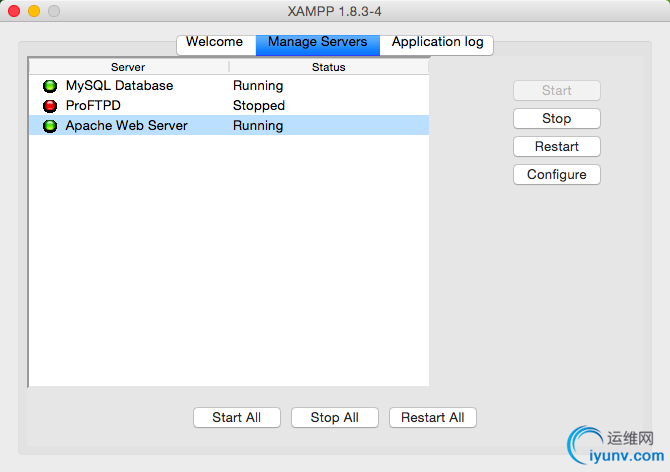This screenshot has height=472, width=670.
Task: Open Configure for the selected server
Action: pyautogui.click(x=556, y=174)
